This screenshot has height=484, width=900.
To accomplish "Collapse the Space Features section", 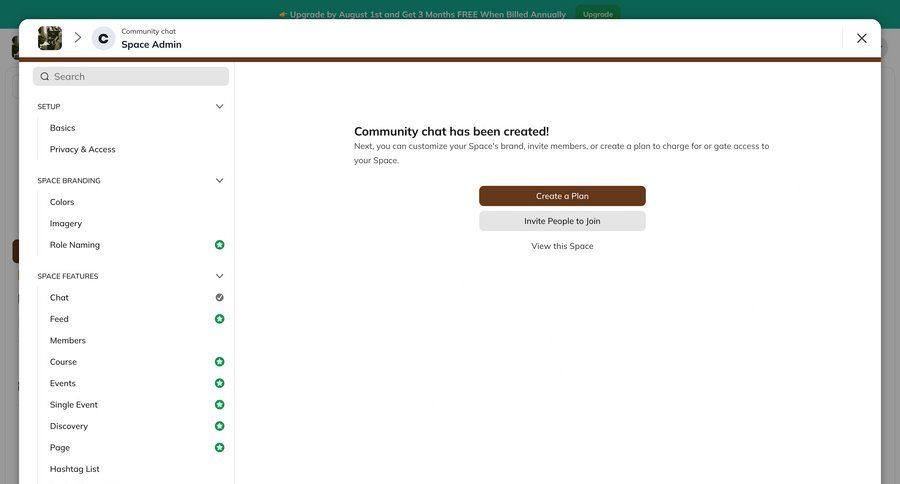I will [219, 276].
